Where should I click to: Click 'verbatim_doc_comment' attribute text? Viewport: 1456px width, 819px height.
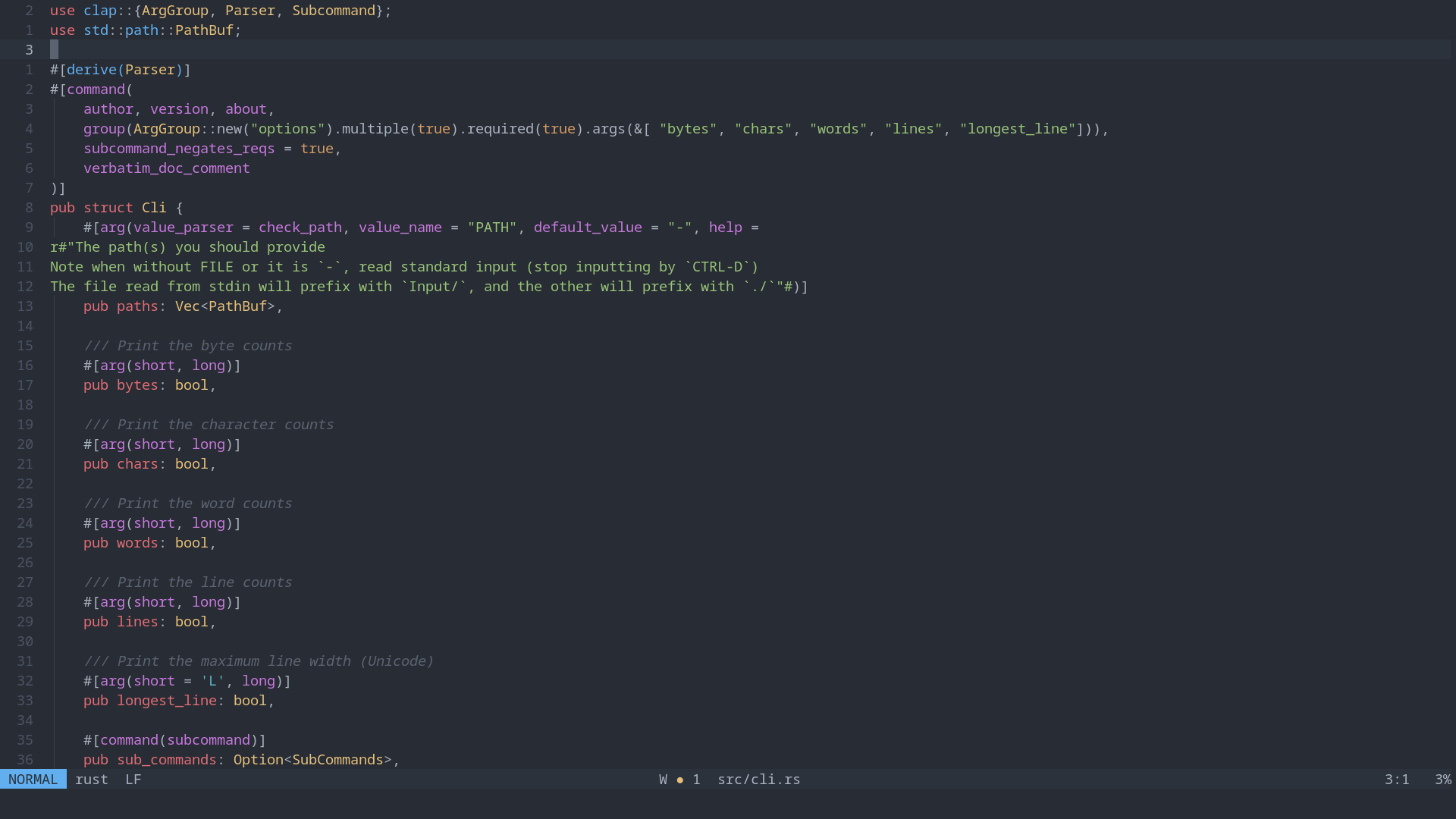pos(166,168)
